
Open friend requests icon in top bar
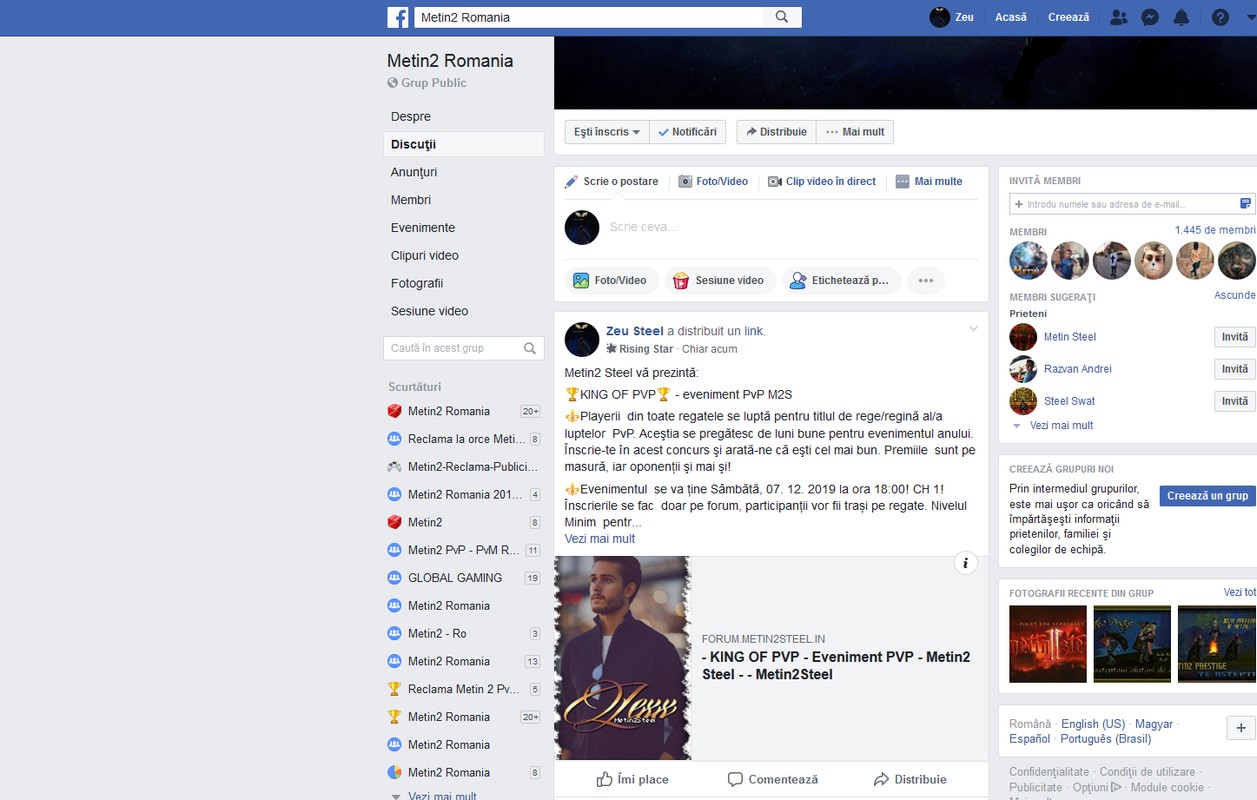click(1118, 17)
